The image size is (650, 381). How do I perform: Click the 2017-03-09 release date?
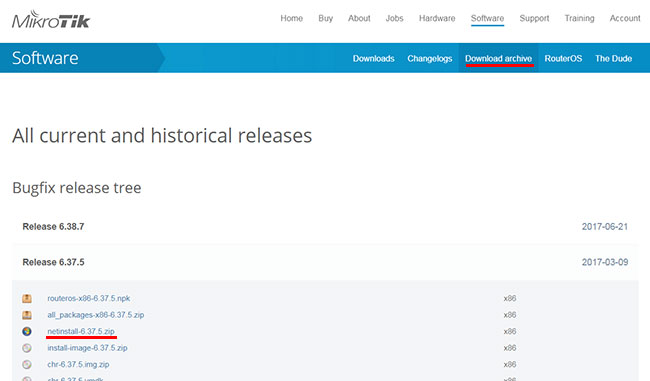pyautogui.click(x=605, y=262)
